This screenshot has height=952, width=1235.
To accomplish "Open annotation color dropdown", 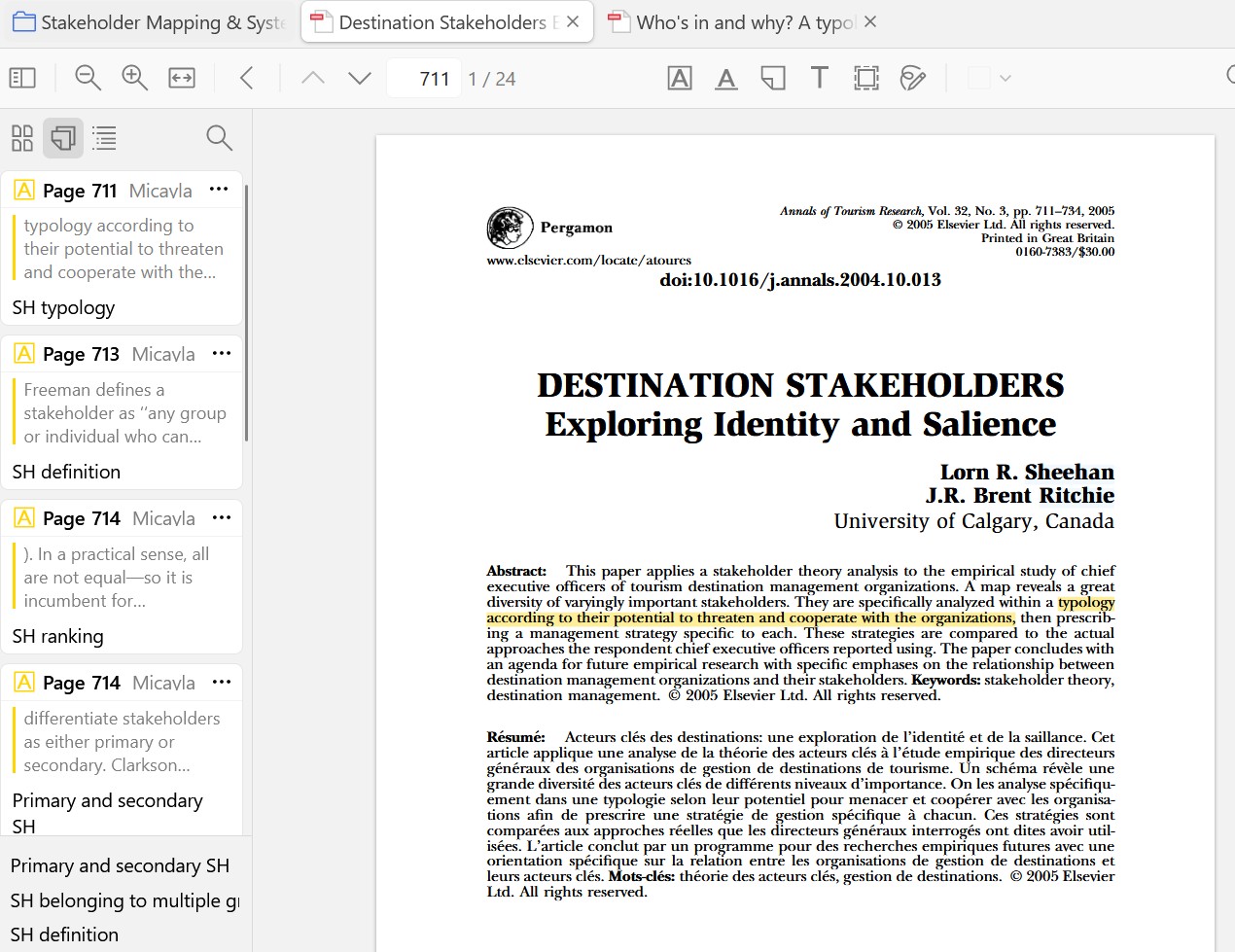I will 1006,79.
